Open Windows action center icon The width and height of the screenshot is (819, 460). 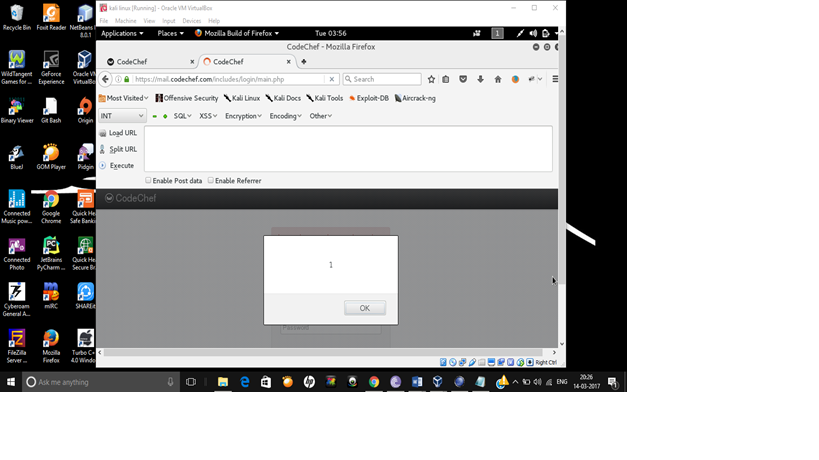[x=613, y=382]
